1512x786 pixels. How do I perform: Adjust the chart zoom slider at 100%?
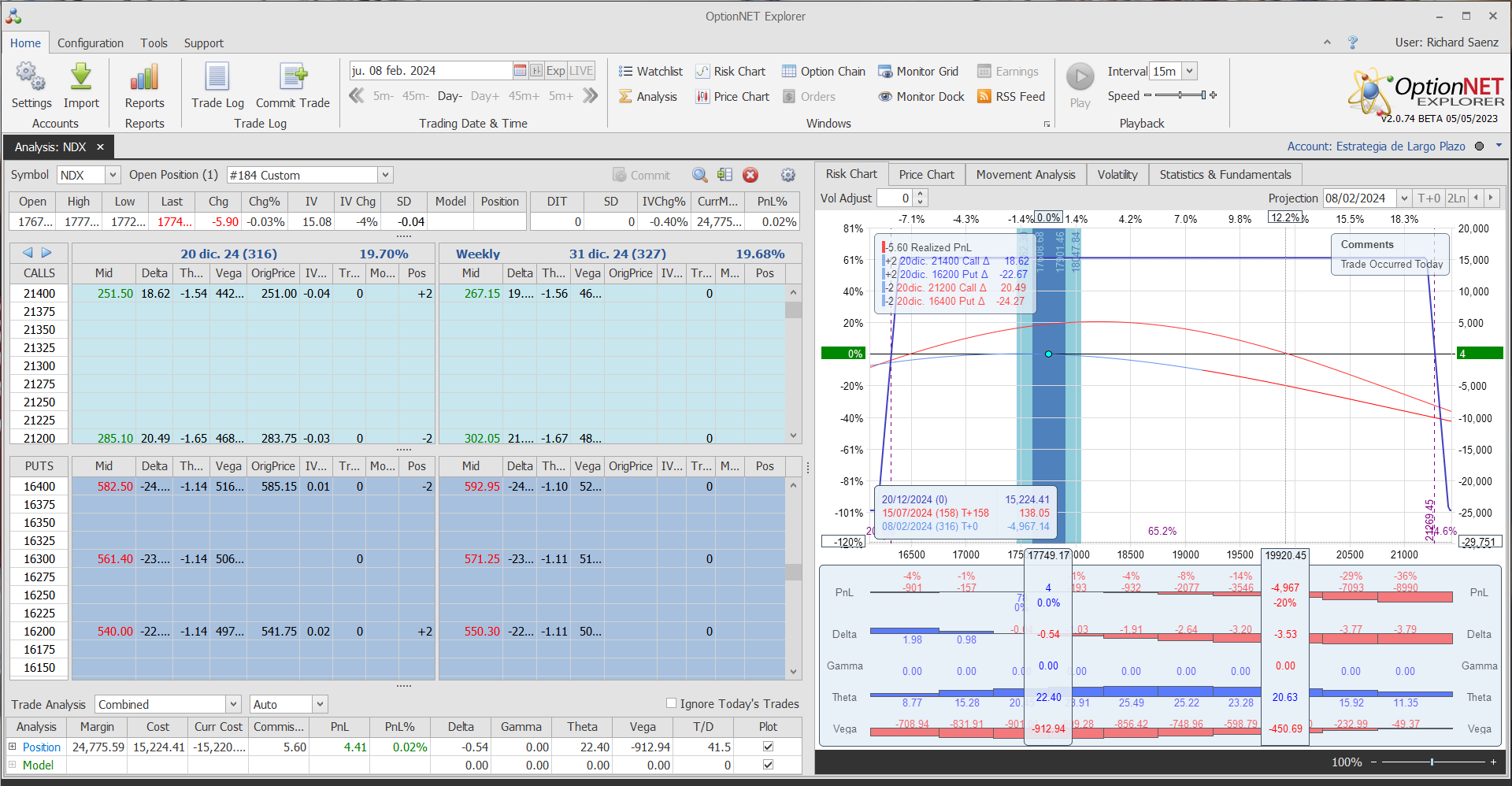coord(1432,762)
